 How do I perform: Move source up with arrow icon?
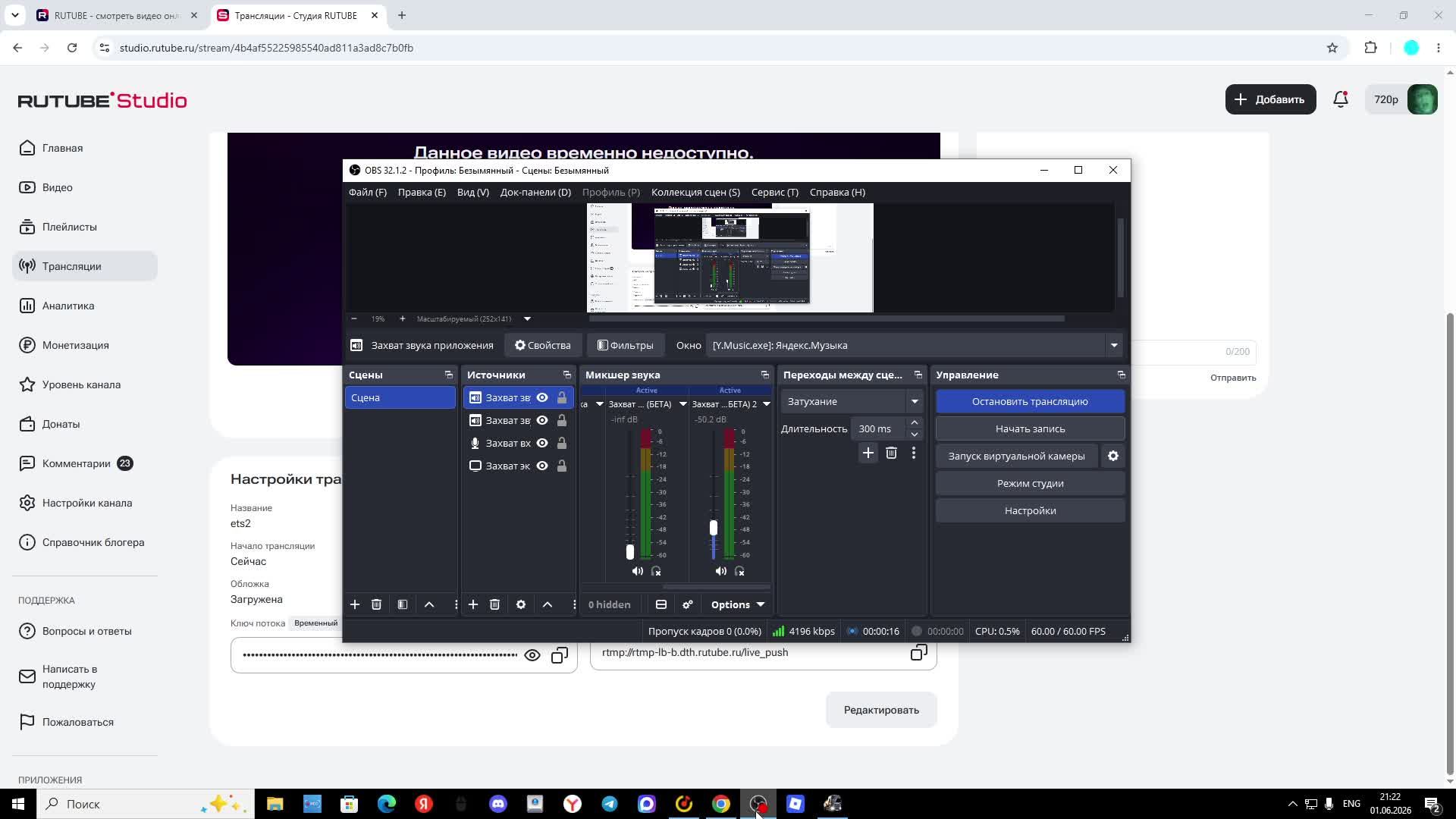(548, 604)
